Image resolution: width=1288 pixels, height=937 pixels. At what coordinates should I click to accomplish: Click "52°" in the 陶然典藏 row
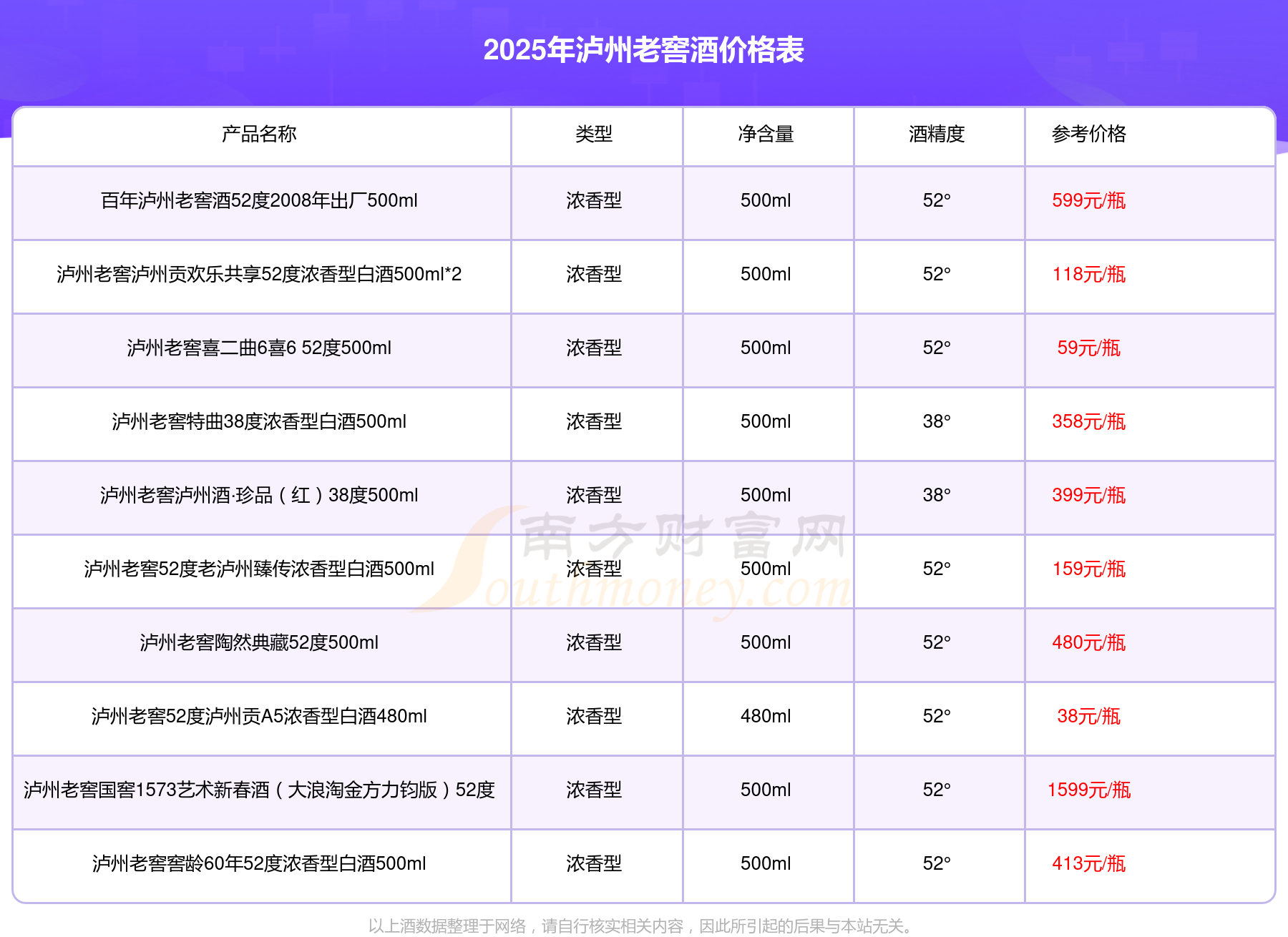(x=937, y=642)
